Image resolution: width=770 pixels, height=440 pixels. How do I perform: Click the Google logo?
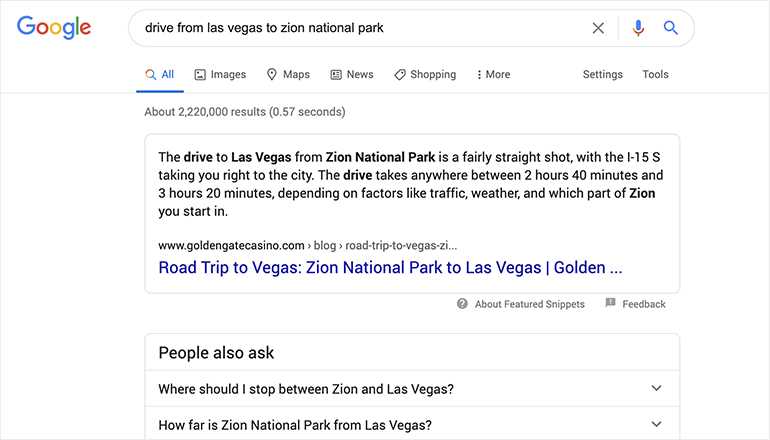pos(54,28)
